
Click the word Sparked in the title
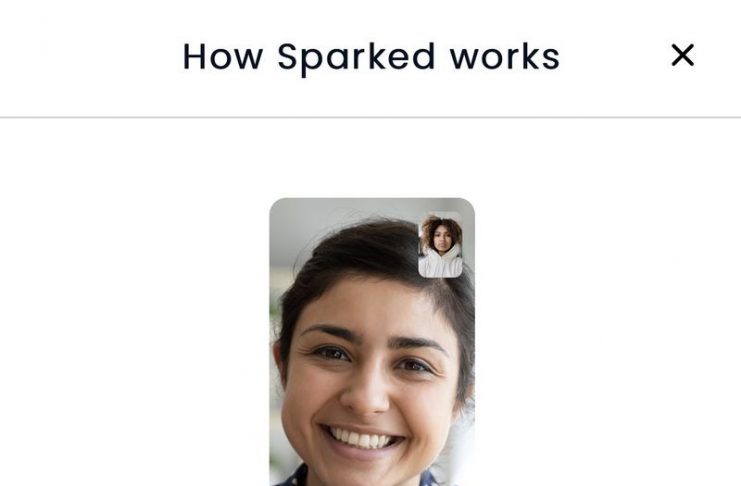tap(355, 58)
